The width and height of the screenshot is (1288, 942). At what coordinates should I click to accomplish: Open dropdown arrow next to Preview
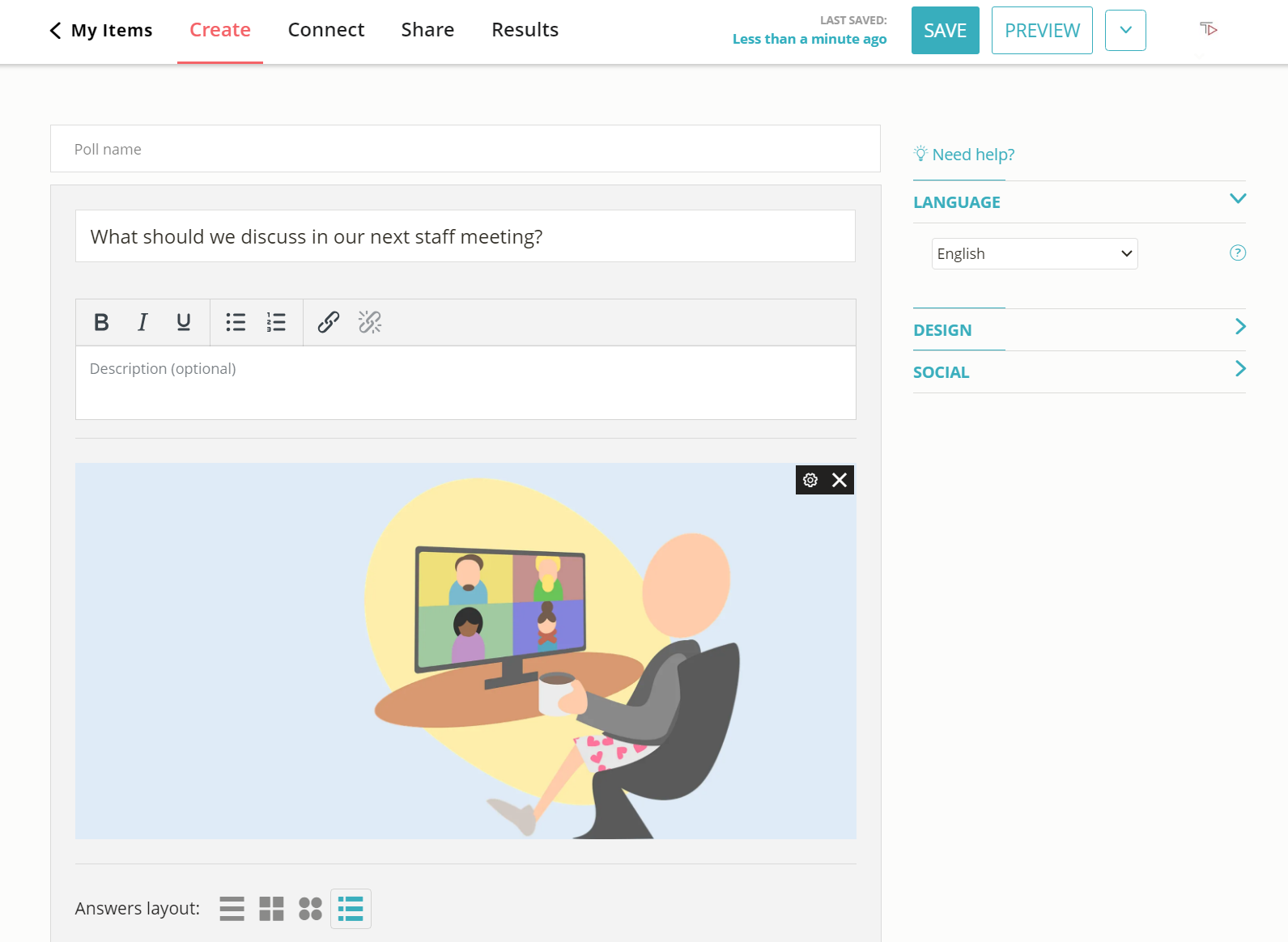tap(1125, 31)
